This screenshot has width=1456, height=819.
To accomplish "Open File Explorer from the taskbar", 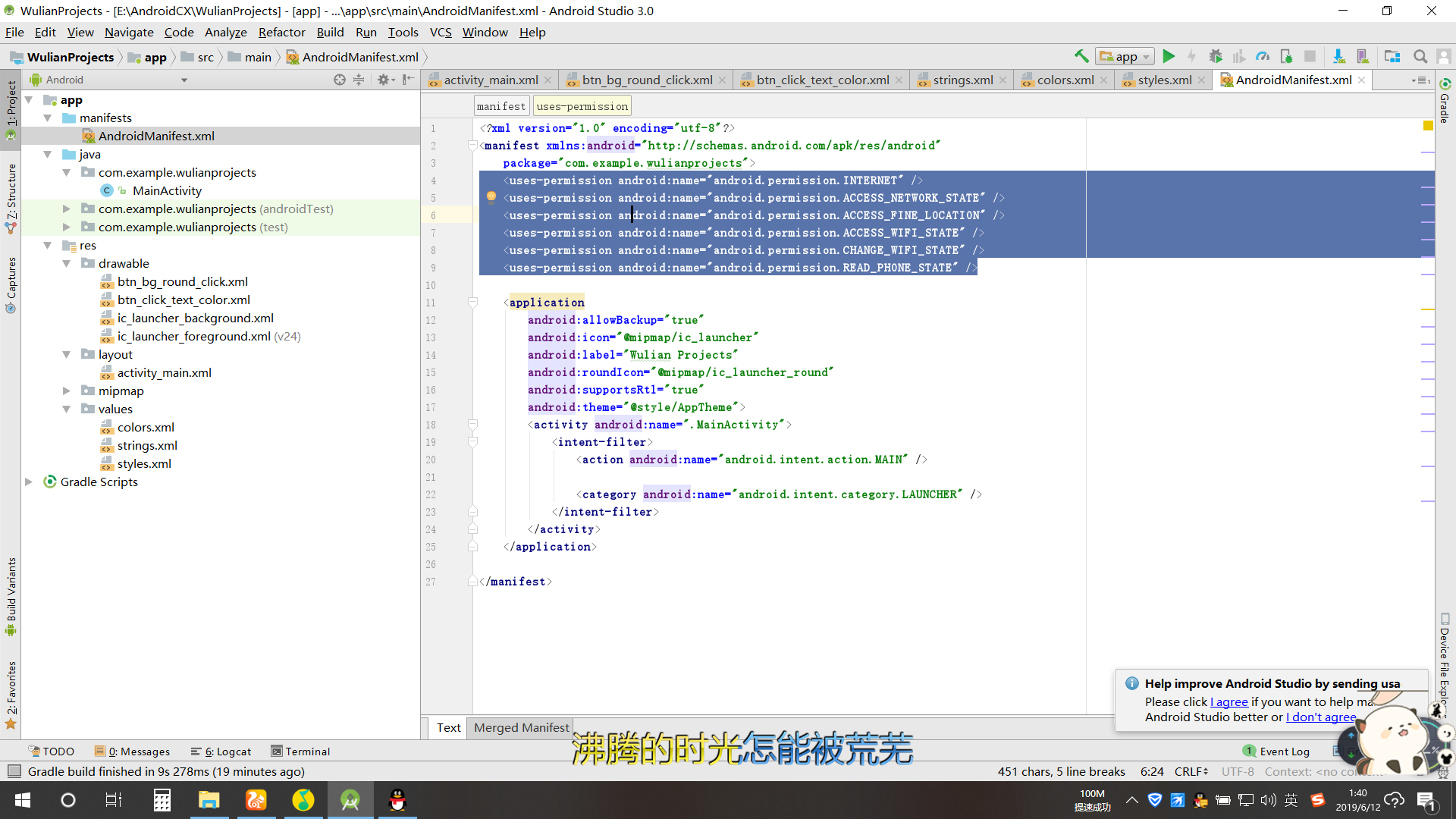I will (x=209, y=800).
